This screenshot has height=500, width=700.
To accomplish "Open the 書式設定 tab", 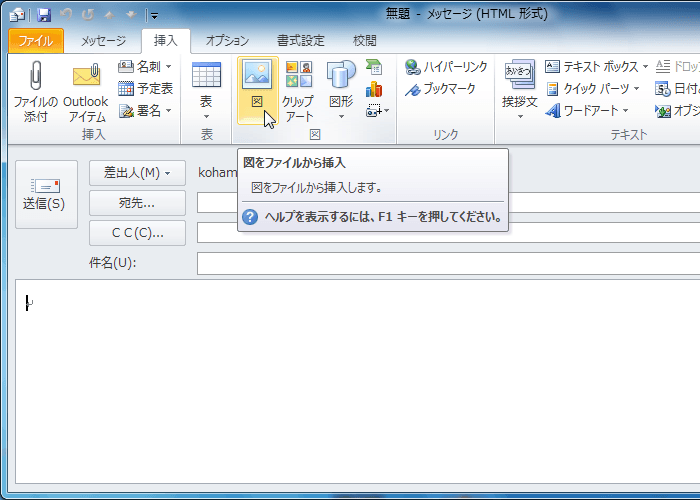I will [300, 41].
